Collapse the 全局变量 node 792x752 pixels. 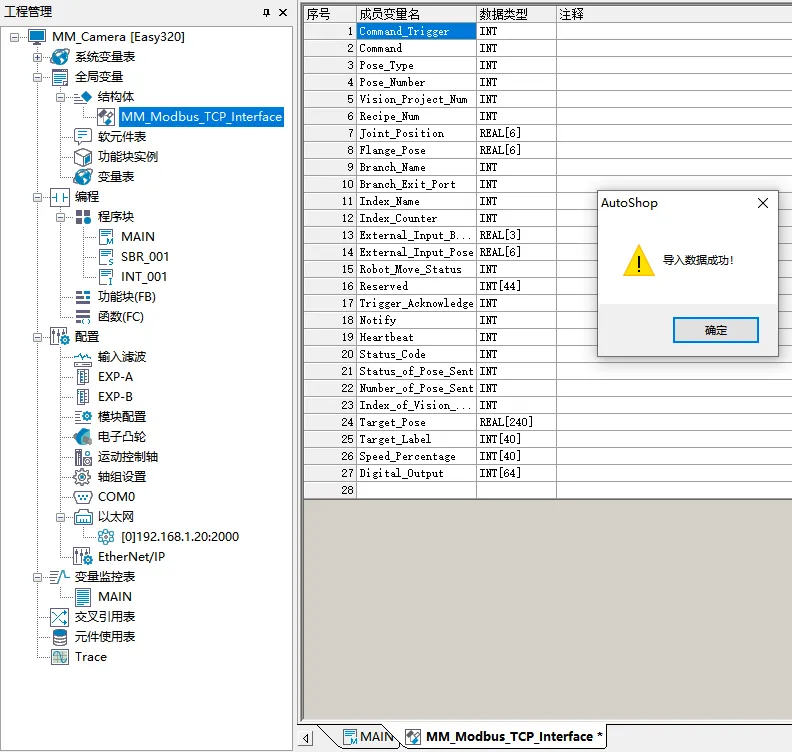37,77
